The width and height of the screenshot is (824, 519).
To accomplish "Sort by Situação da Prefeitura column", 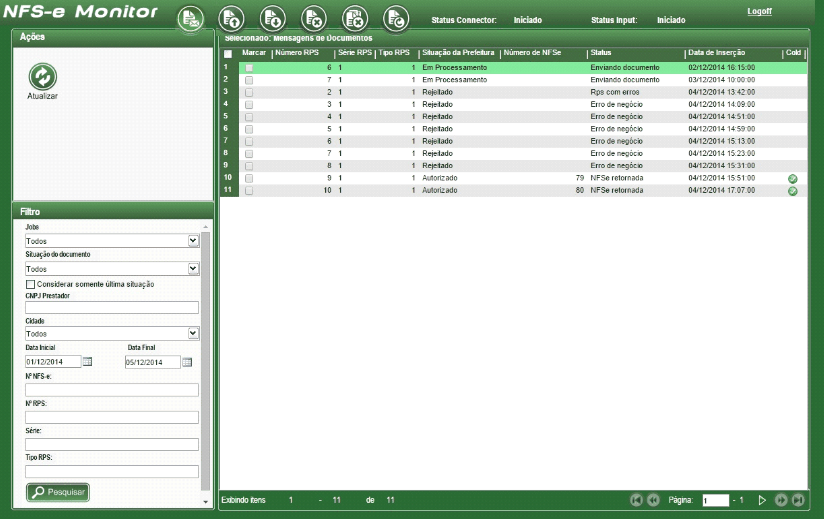I will [x=458, y=53].
